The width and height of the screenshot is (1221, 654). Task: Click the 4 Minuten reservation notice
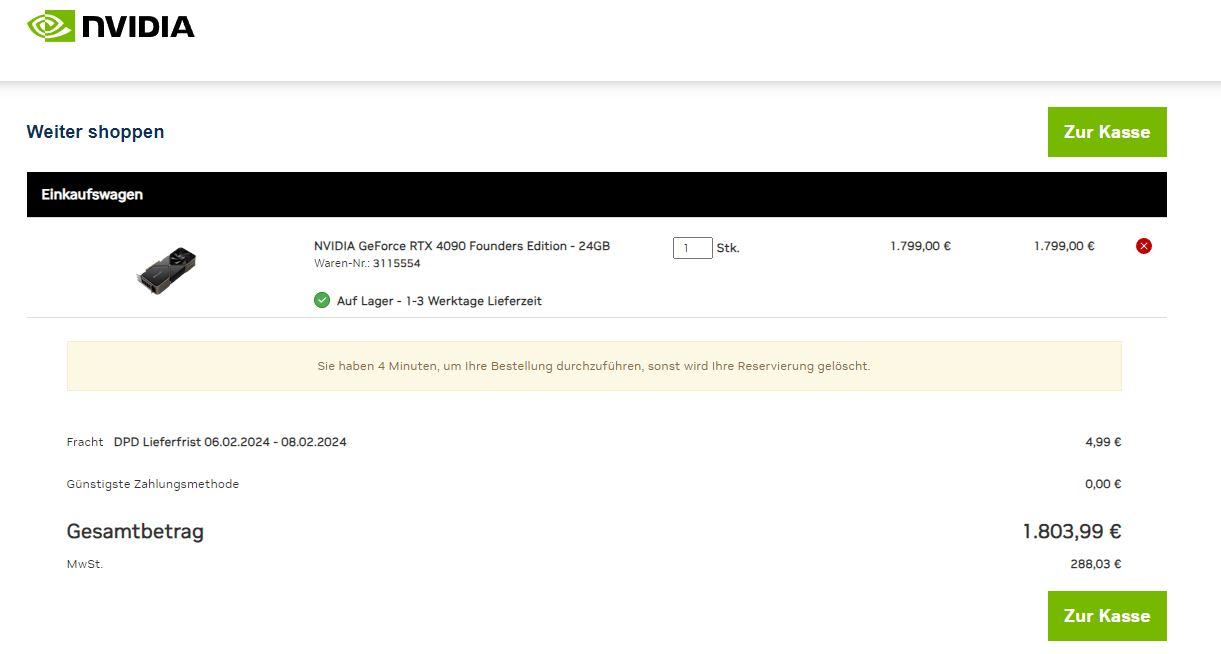coord(594,366)
